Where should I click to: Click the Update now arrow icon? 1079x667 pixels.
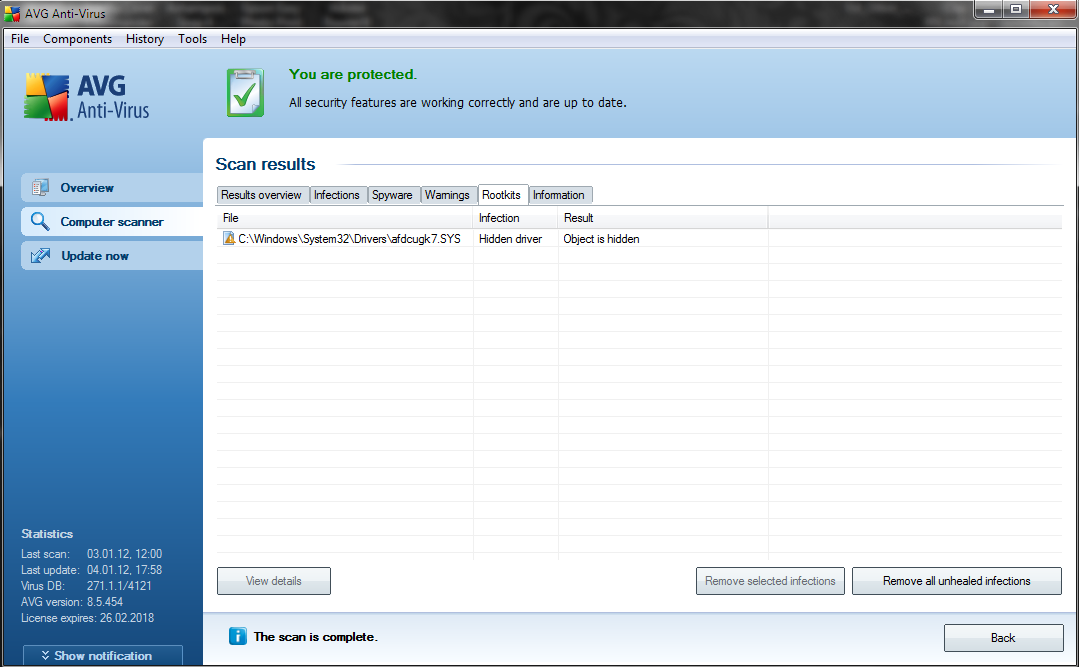pos(40,255)
